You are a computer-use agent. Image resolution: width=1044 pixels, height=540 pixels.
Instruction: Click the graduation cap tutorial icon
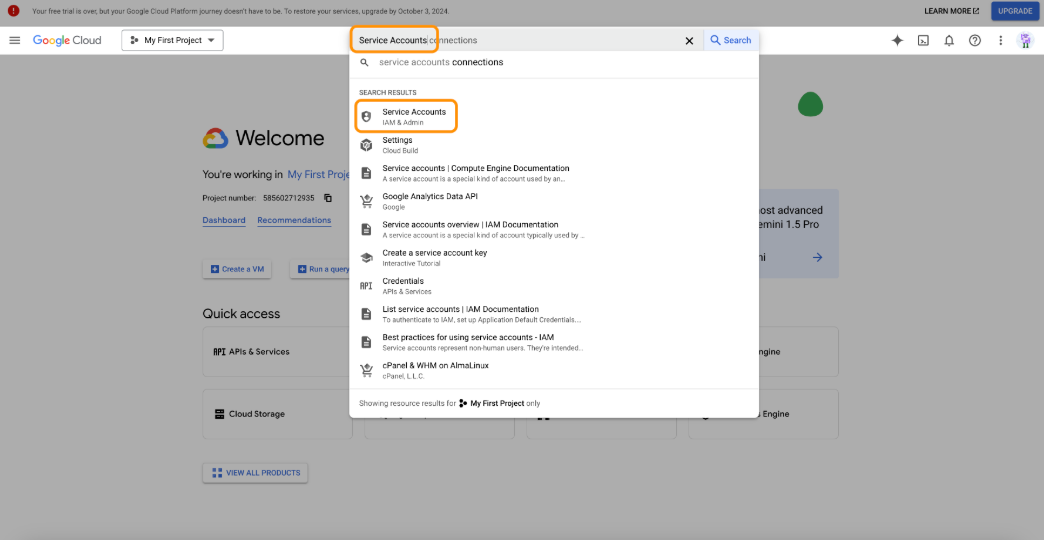coord(366,258)
